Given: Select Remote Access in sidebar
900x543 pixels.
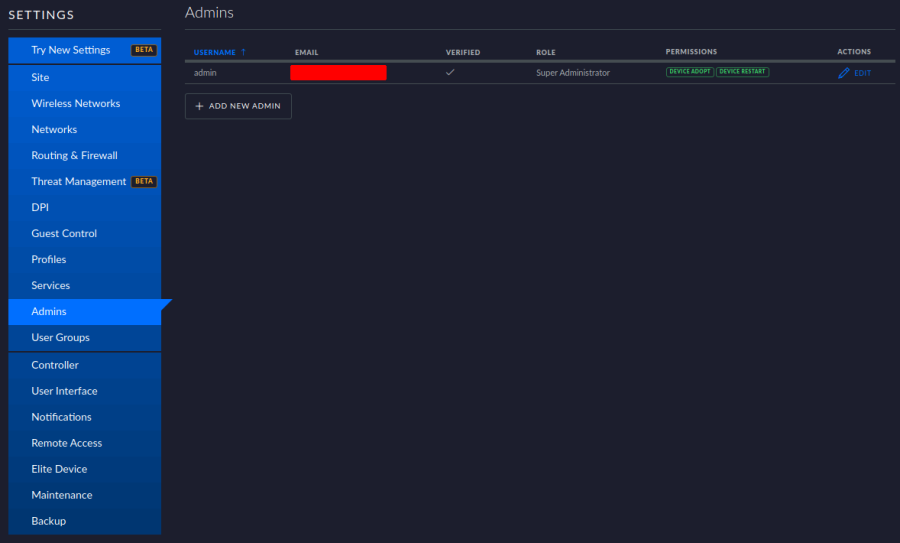Looking at the screenshot, I should 66,443.
